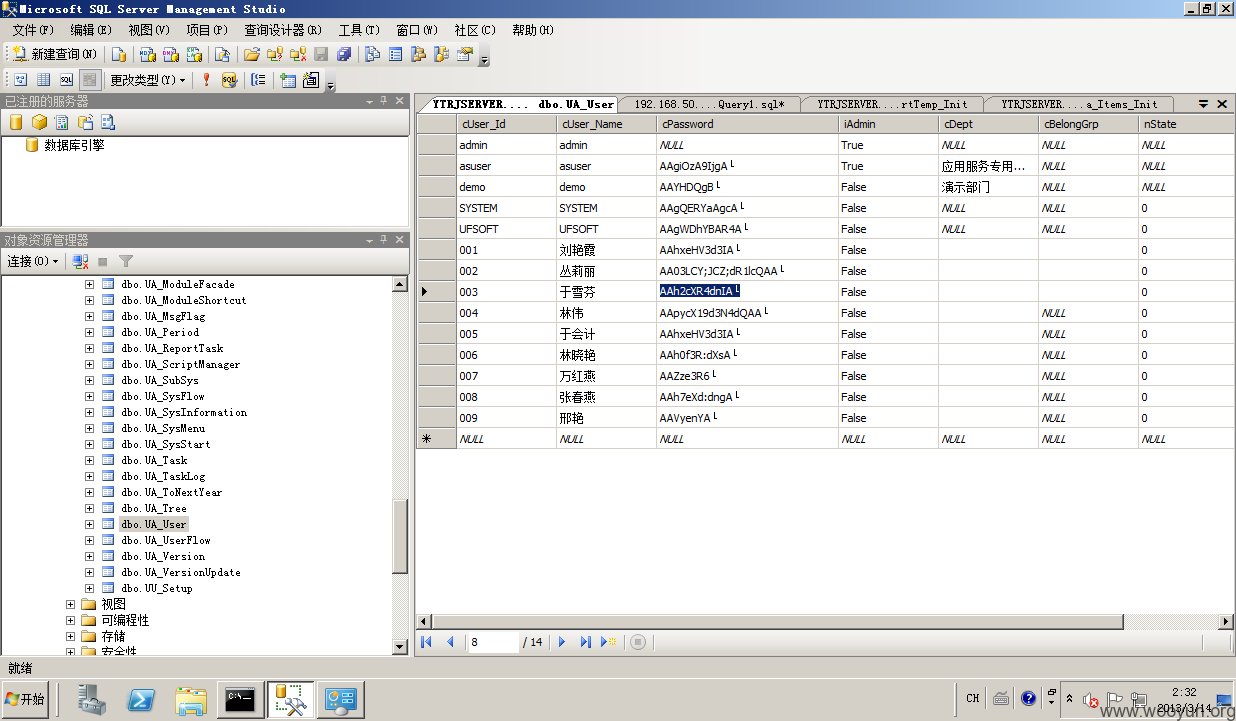Go to last record navigation button
Viewport: 1236px width, 721px height.
(585, 642)
